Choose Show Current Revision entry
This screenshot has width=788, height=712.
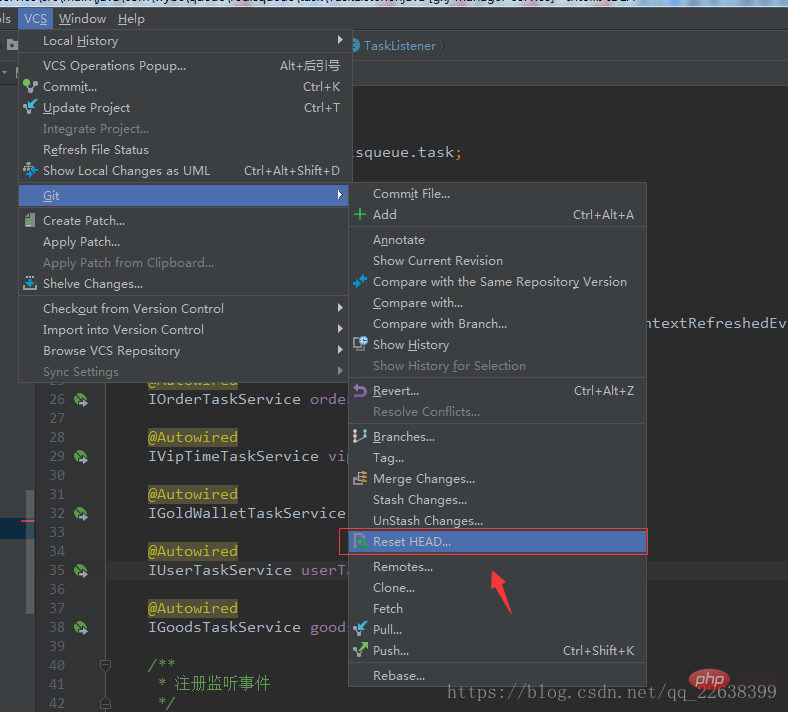point(497,261)
